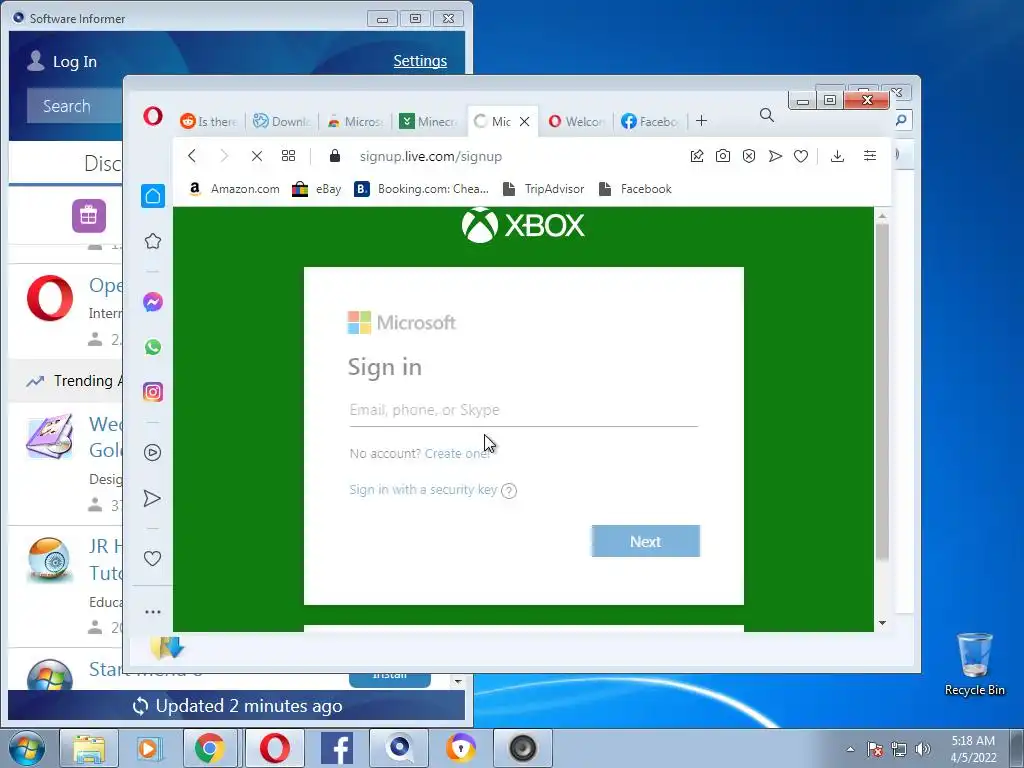Switch to the Minecraft tab
1024x768 pixels.
pos(428,121)
